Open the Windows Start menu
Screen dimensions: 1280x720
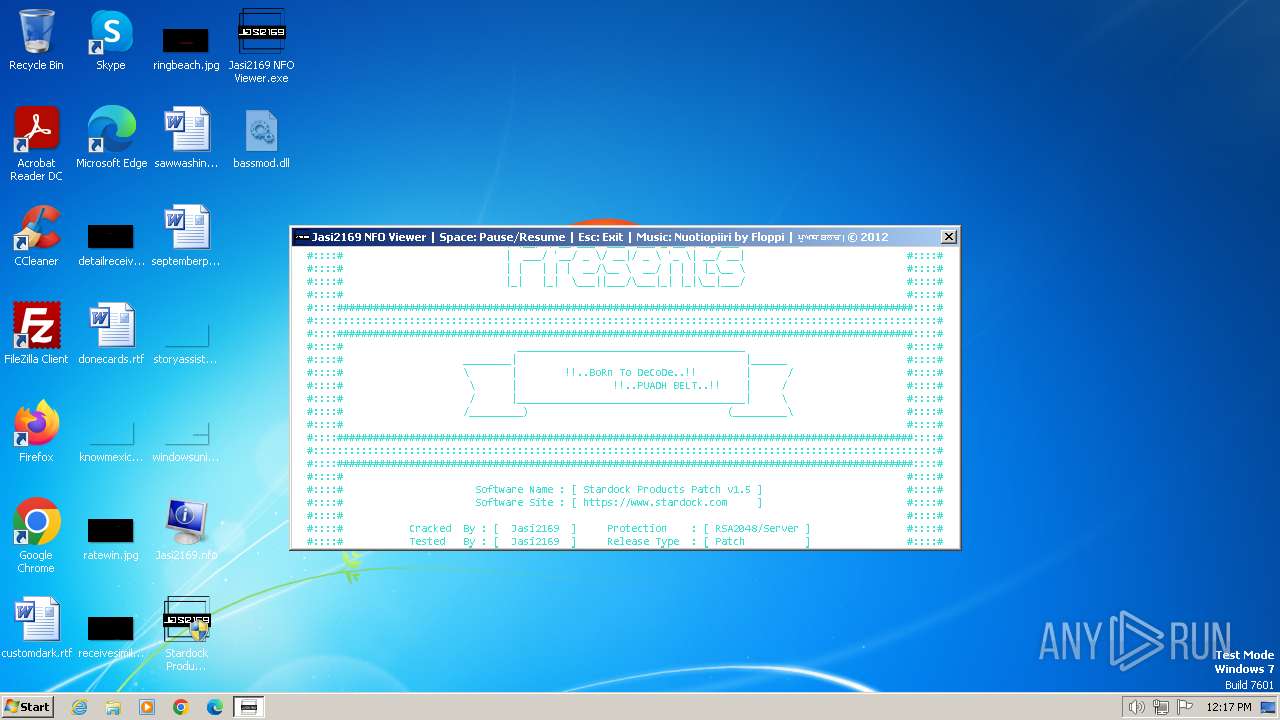coord(28,707)
